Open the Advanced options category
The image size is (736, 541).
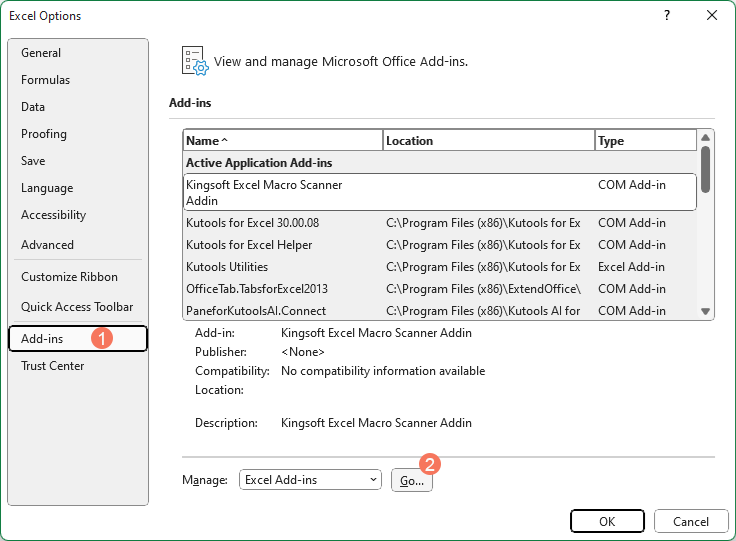(x=47, y=245)
